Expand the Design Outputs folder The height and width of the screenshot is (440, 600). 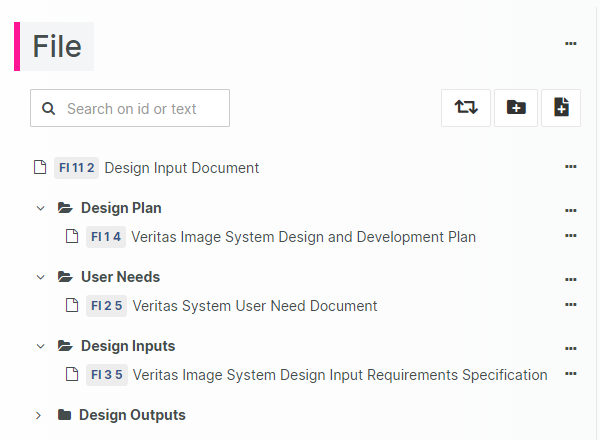pyautogui.click(x=39, y=415)
